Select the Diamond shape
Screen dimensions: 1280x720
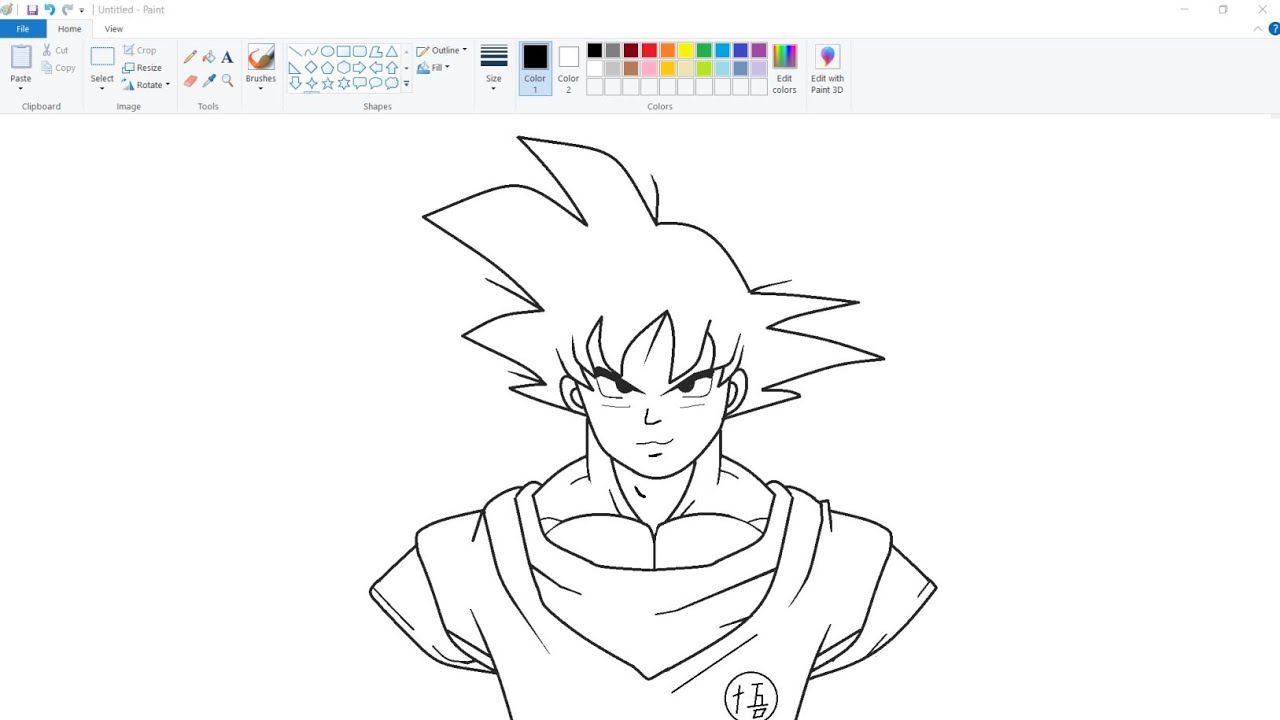tap(311, 68)
